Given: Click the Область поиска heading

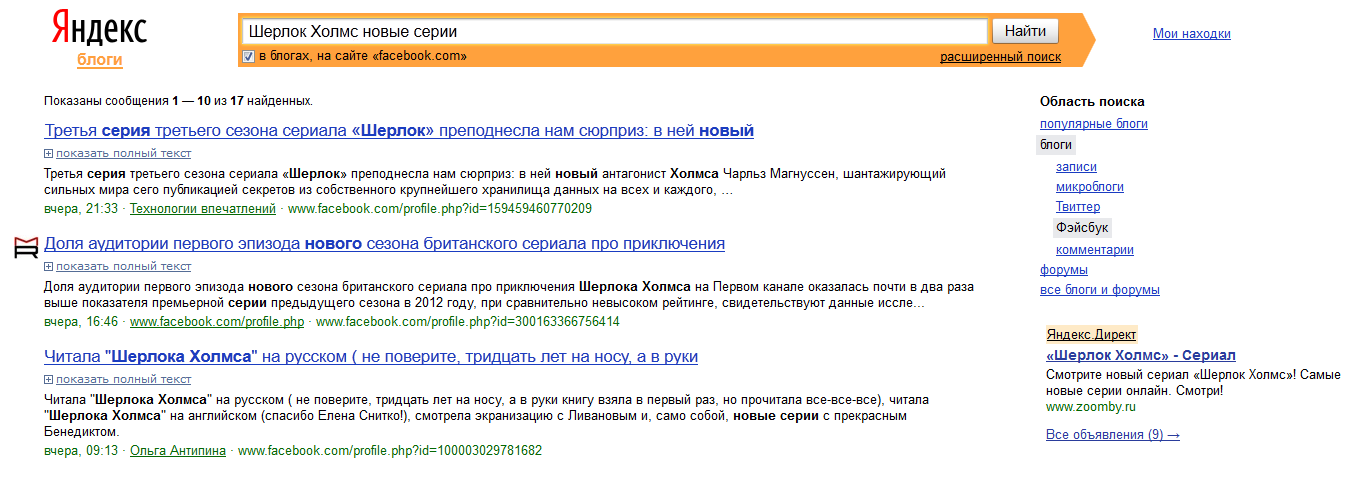Looking at the screenshot, I should pos(1092,102).
